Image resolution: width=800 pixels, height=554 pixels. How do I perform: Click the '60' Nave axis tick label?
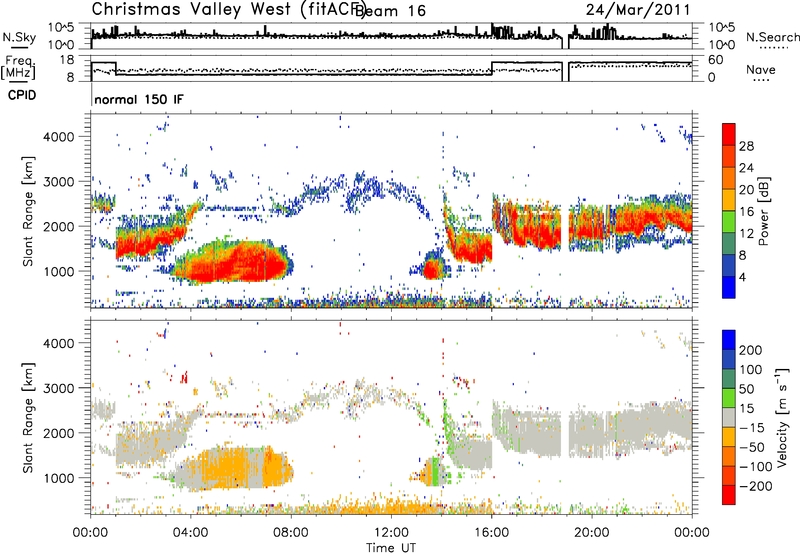[716, 60]
